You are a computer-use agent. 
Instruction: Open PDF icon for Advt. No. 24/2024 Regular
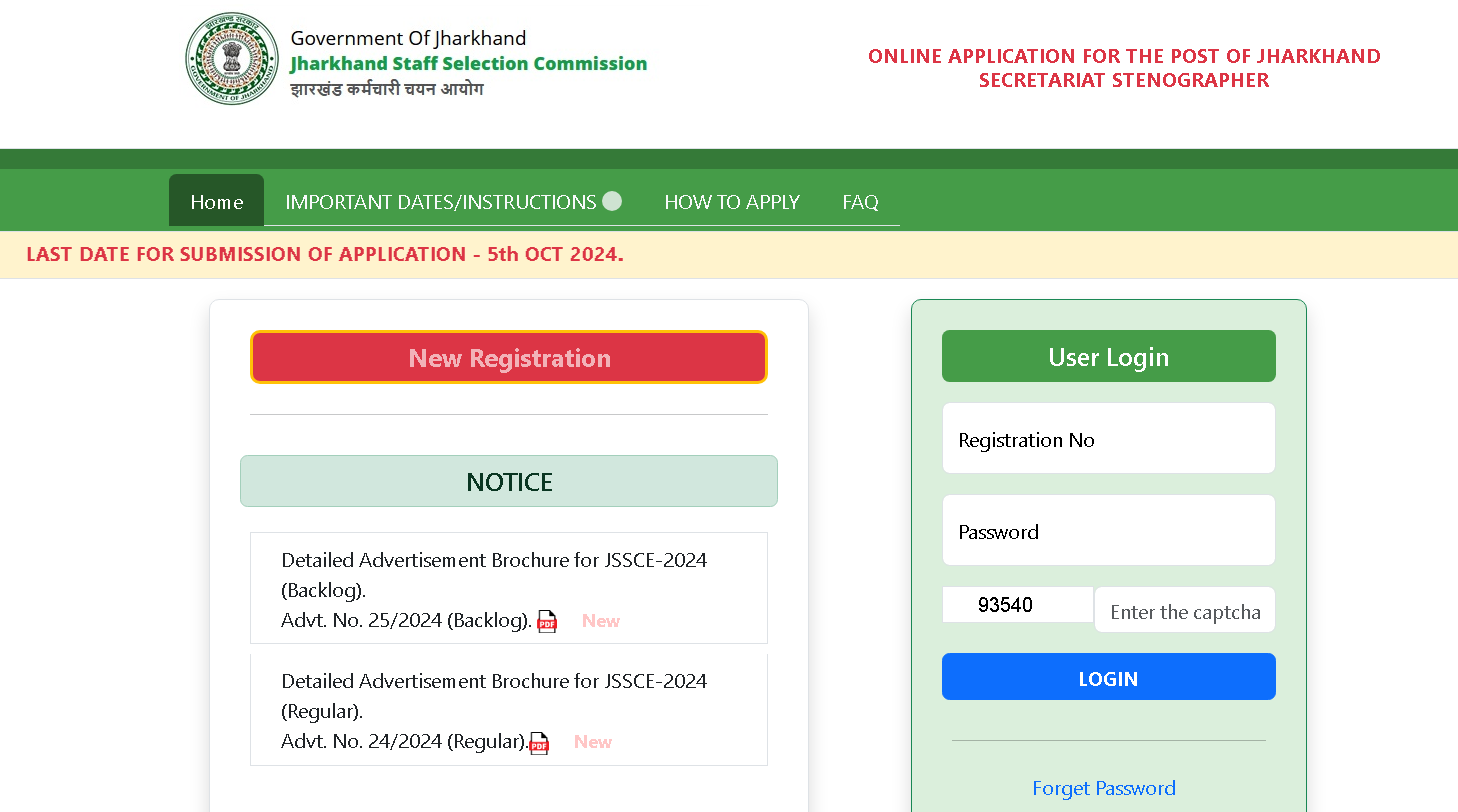pos(539,743)
